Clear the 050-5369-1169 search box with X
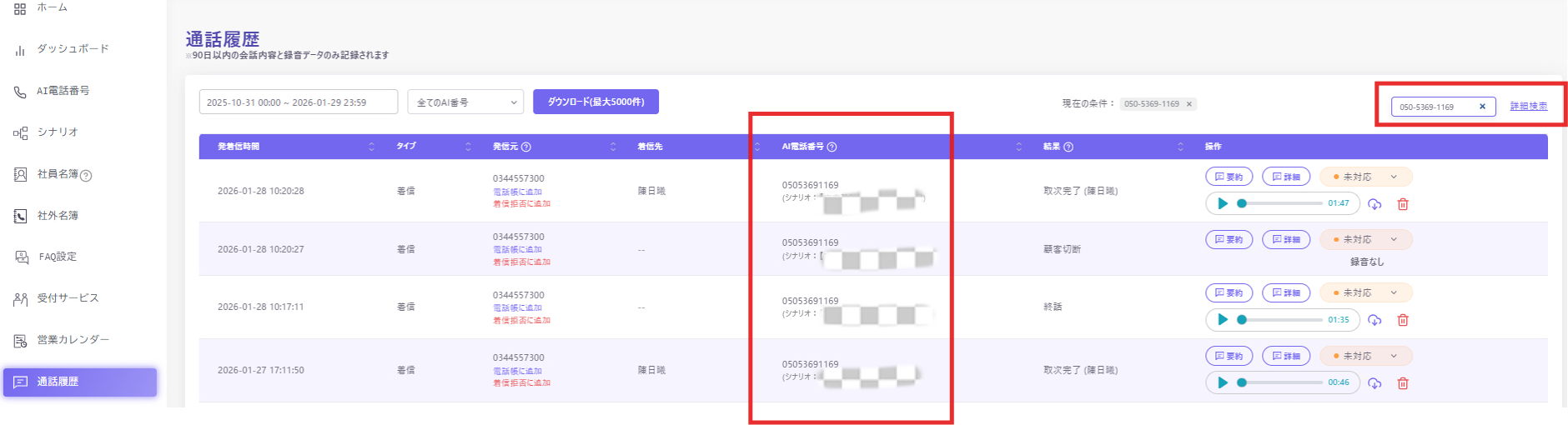The width and height of the screenshot is (1568, 425). click(1482, 107)
